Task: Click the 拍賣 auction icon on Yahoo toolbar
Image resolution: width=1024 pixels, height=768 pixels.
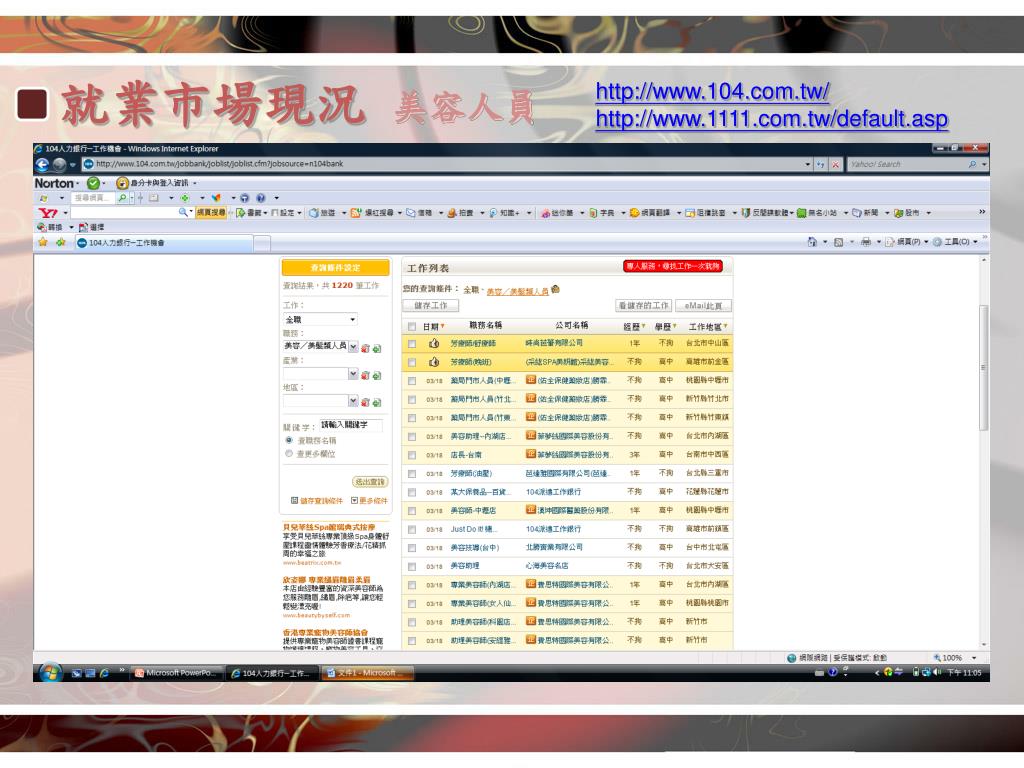Action: [452, 213]
